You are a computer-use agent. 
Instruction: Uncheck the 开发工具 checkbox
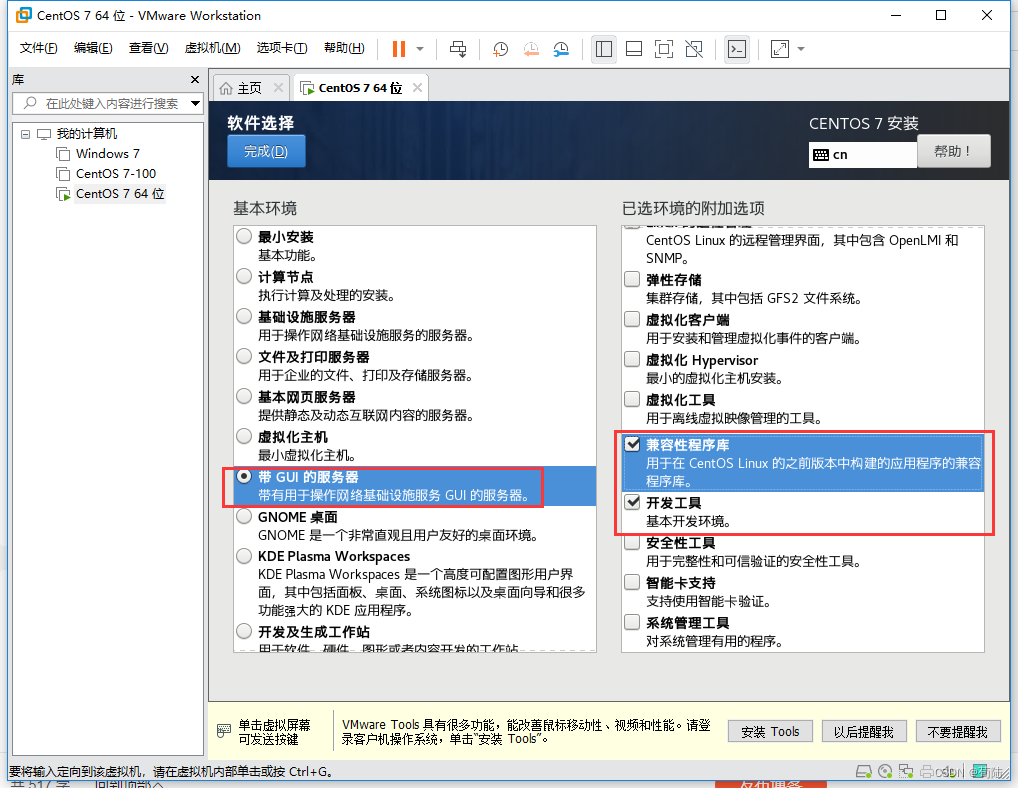point(632,502)
